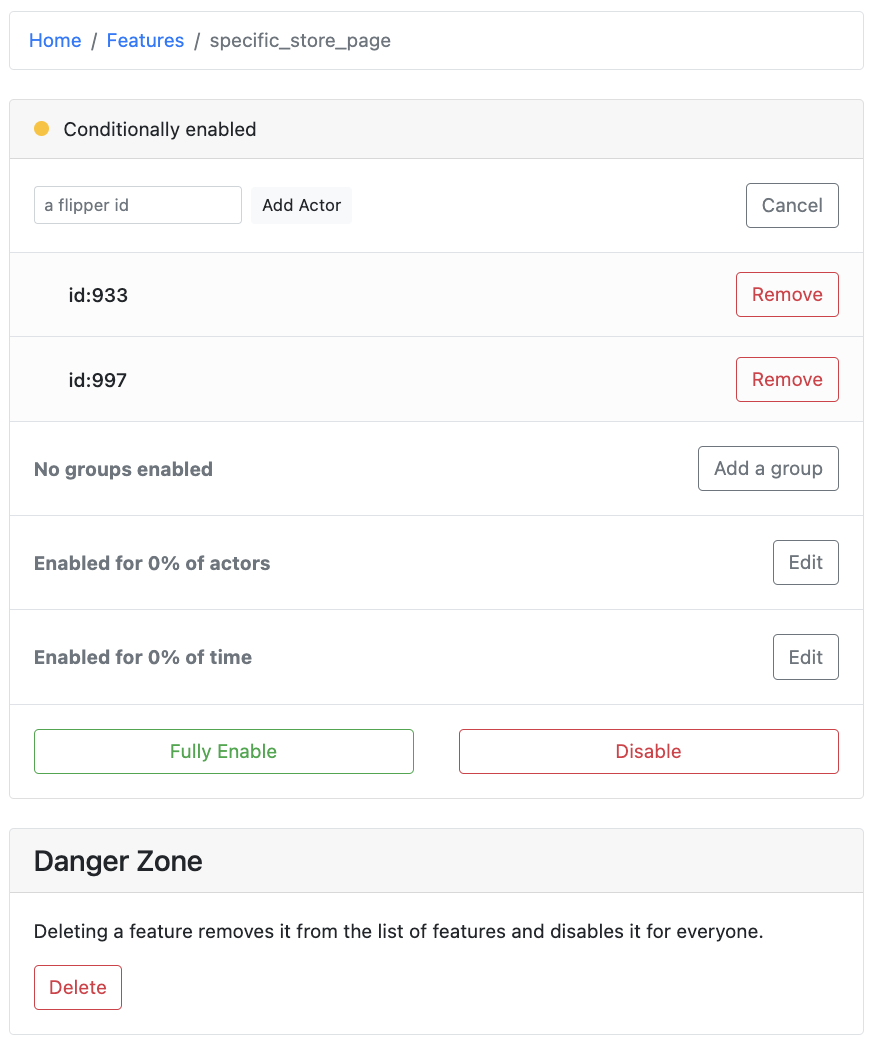Click the Danger Zone heading

[x=118, y=861]
